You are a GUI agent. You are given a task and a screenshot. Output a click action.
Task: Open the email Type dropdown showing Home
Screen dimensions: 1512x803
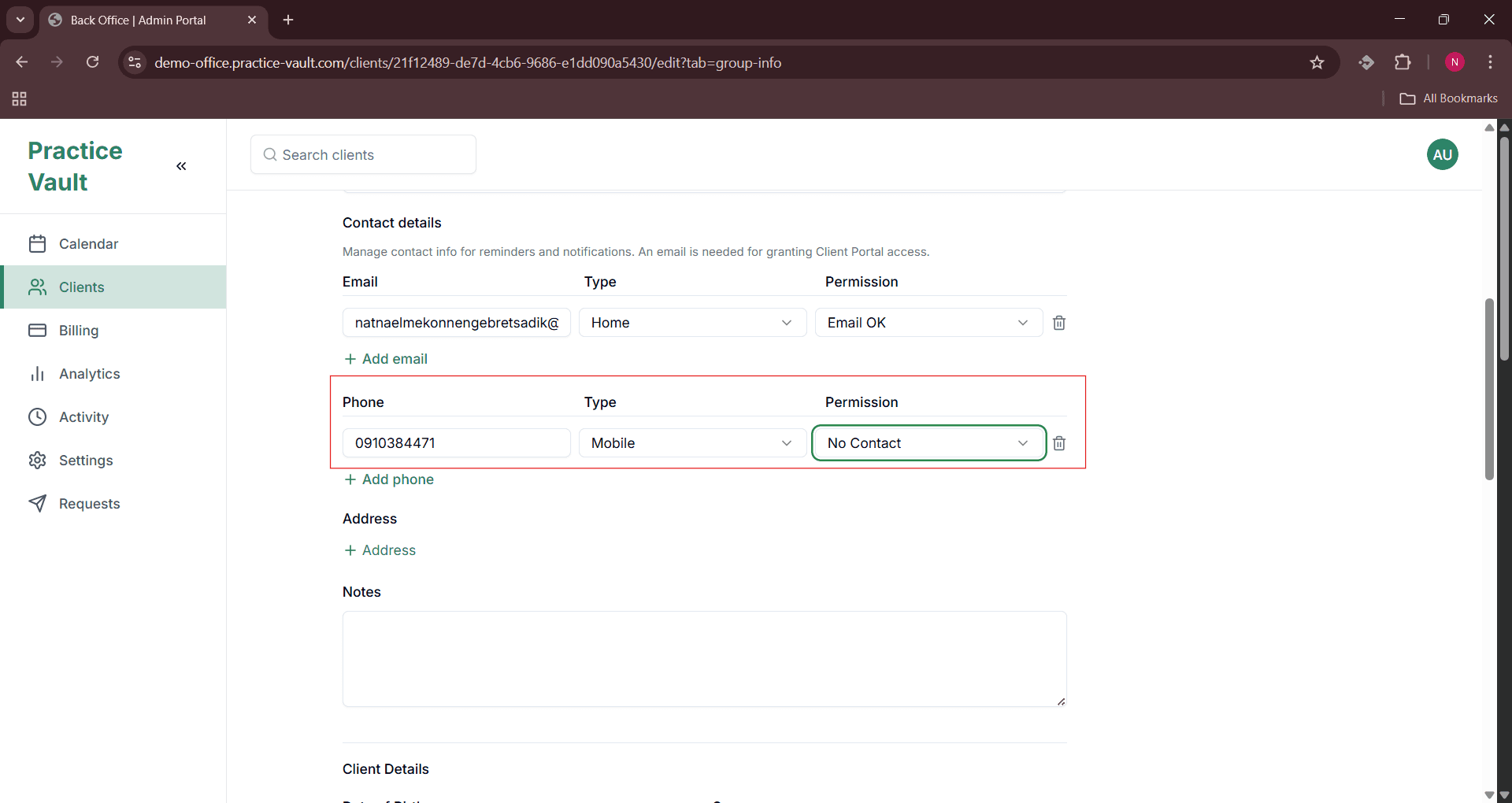pyautogui.click(x=691, y=322)
